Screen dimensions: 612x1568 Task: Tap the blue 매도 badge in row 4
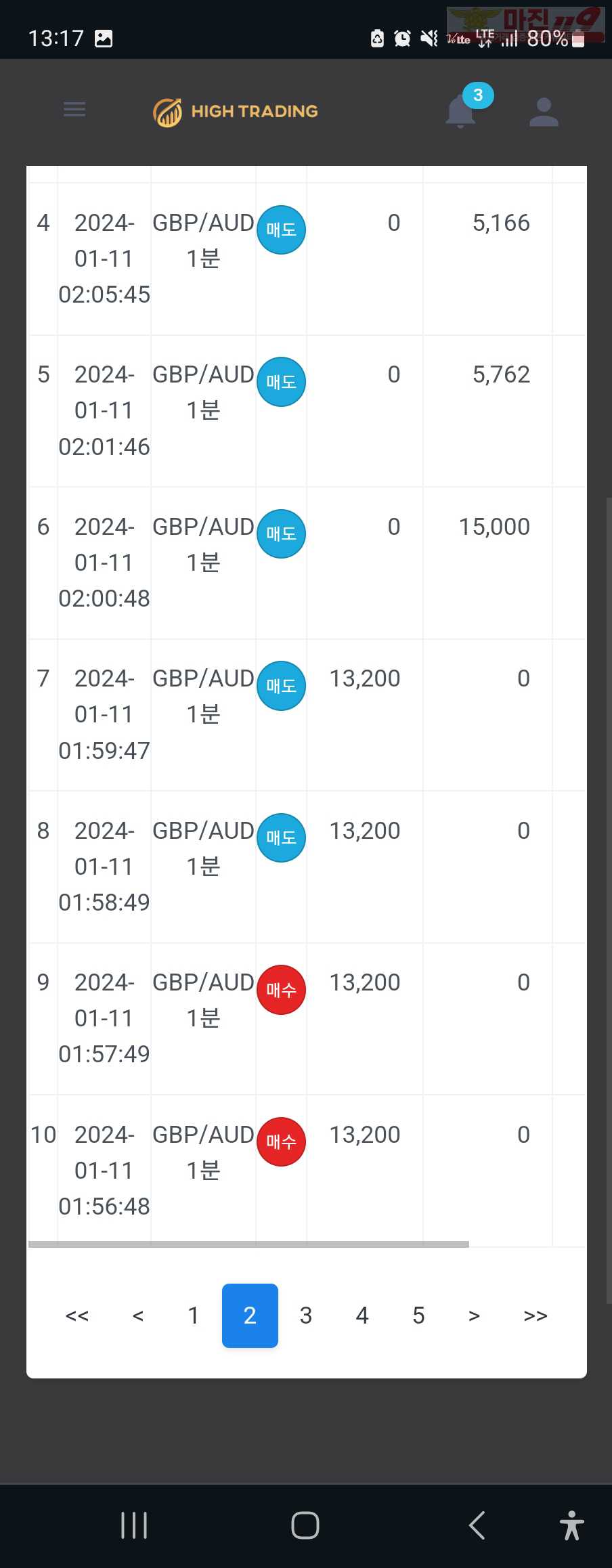(x=282, y=230)
